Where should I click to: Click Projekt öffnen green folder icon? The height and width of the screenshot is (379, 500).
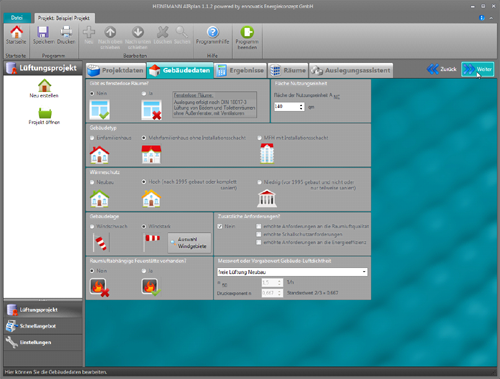45,113
